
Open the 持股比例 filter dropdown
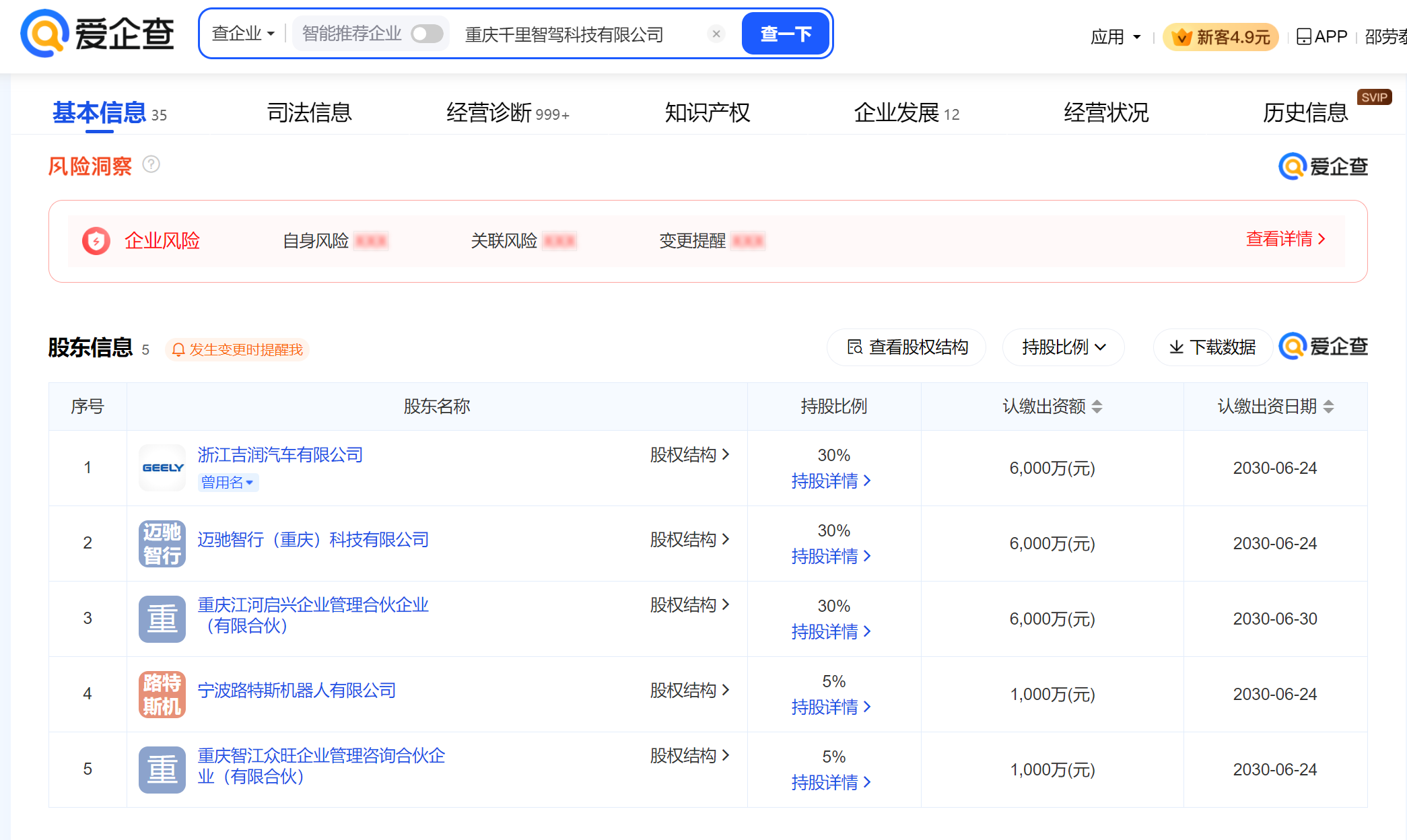1064,347
